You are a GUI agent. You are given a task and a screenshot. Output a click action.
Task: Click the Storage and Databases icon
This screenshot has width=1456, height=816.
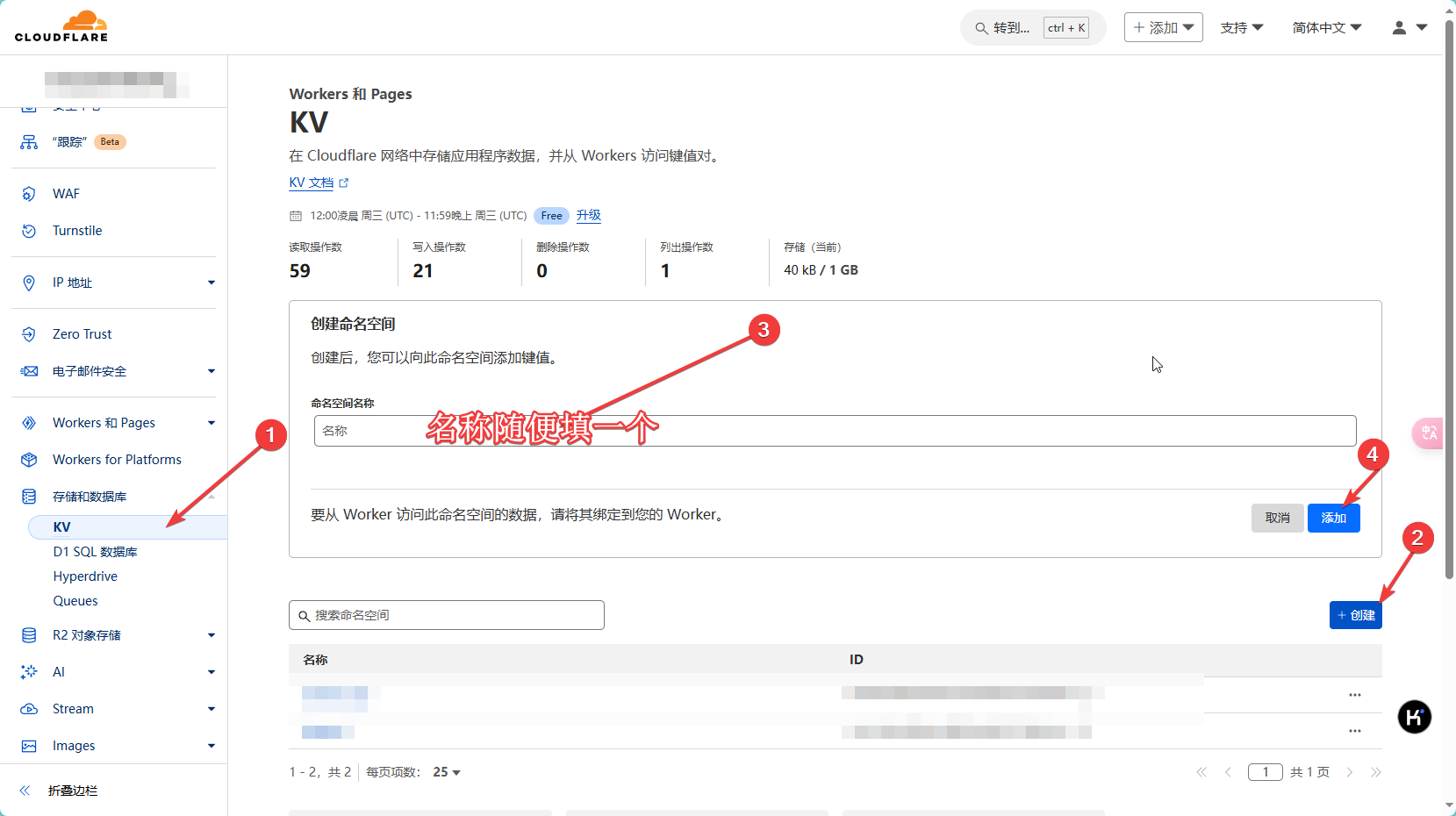point(29,497)
